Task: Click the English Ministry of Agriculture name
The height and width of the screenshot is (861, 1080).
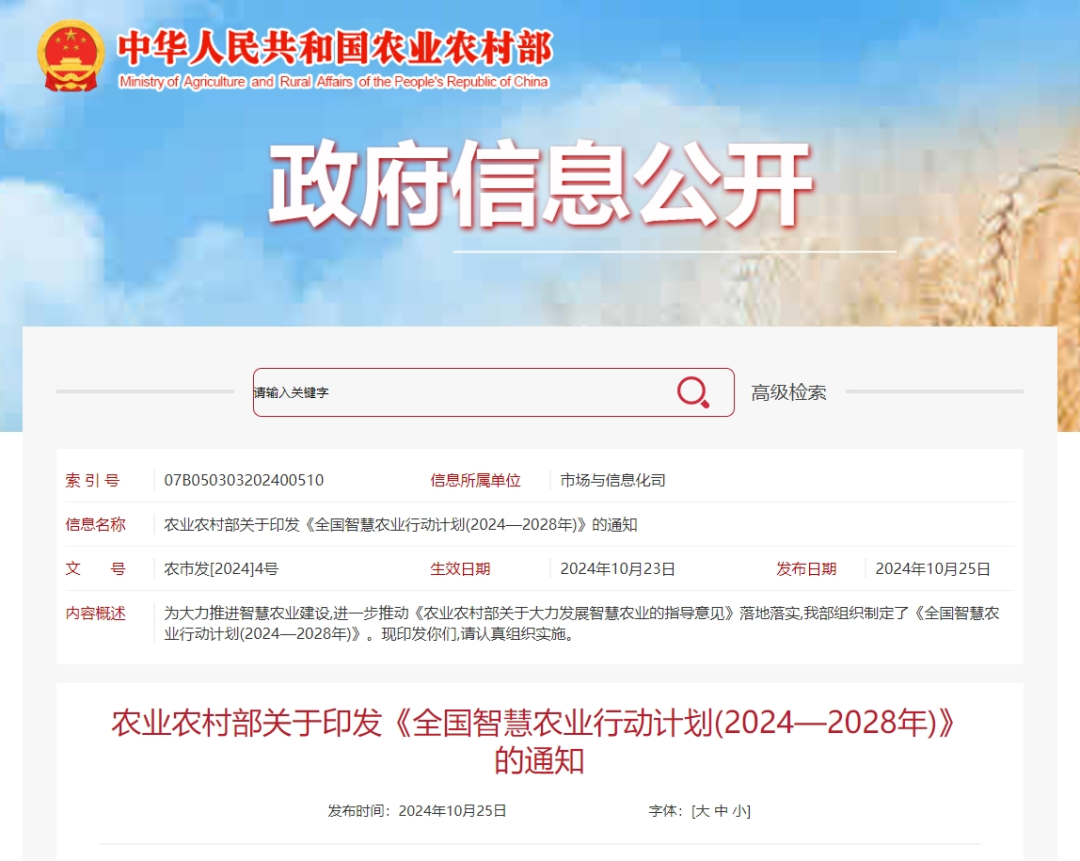Action: click(x=333, y=82)
